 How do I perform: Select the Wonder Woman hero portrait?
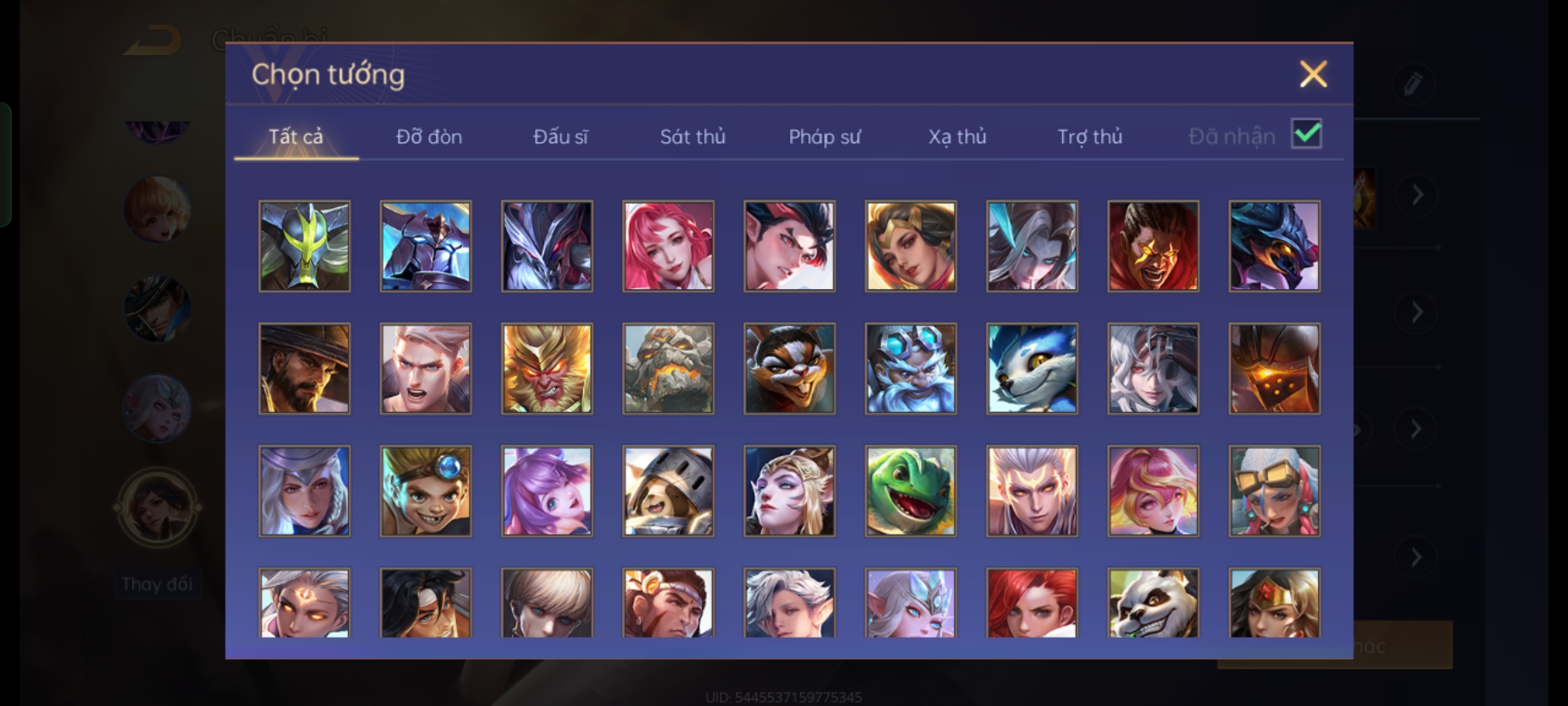coord(1275,603)
